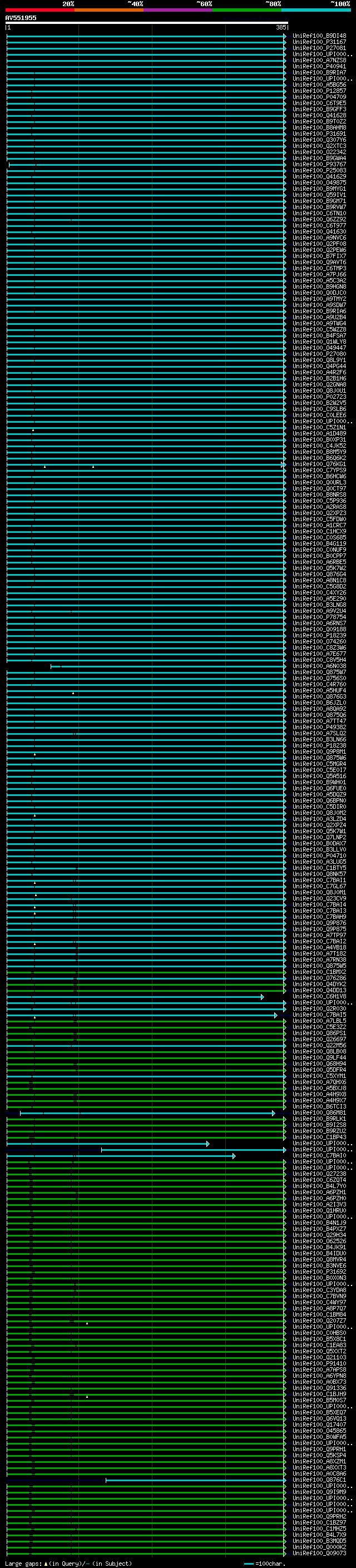The height and width of the screenshot is (1568, 356).
Task: Open the UniRef100_C1BTY5 entry
Action: pos(319,868)
